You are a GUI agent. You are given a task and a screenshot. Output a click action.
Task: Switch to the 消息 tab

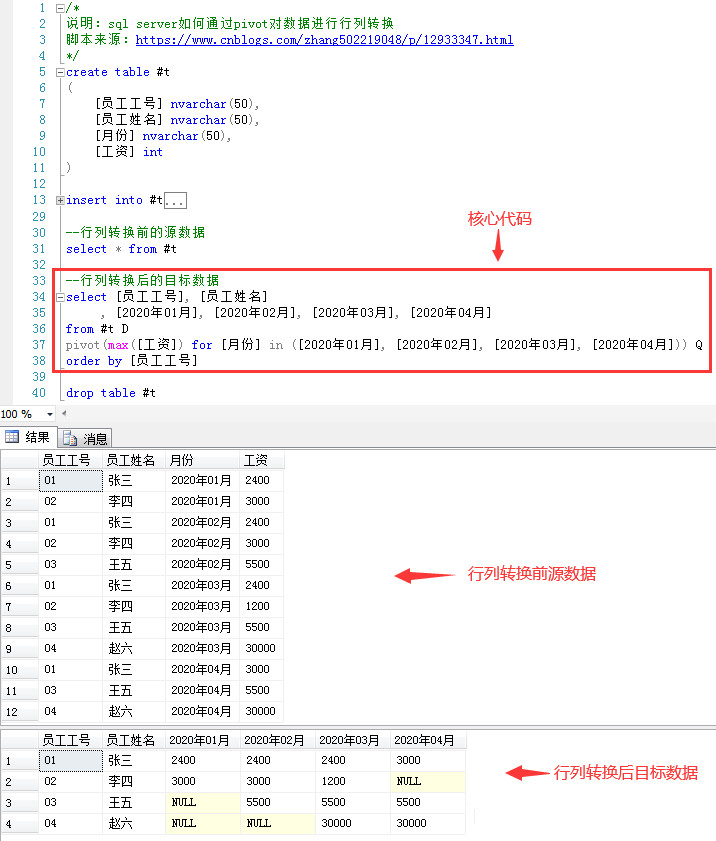tap(85, 439)
